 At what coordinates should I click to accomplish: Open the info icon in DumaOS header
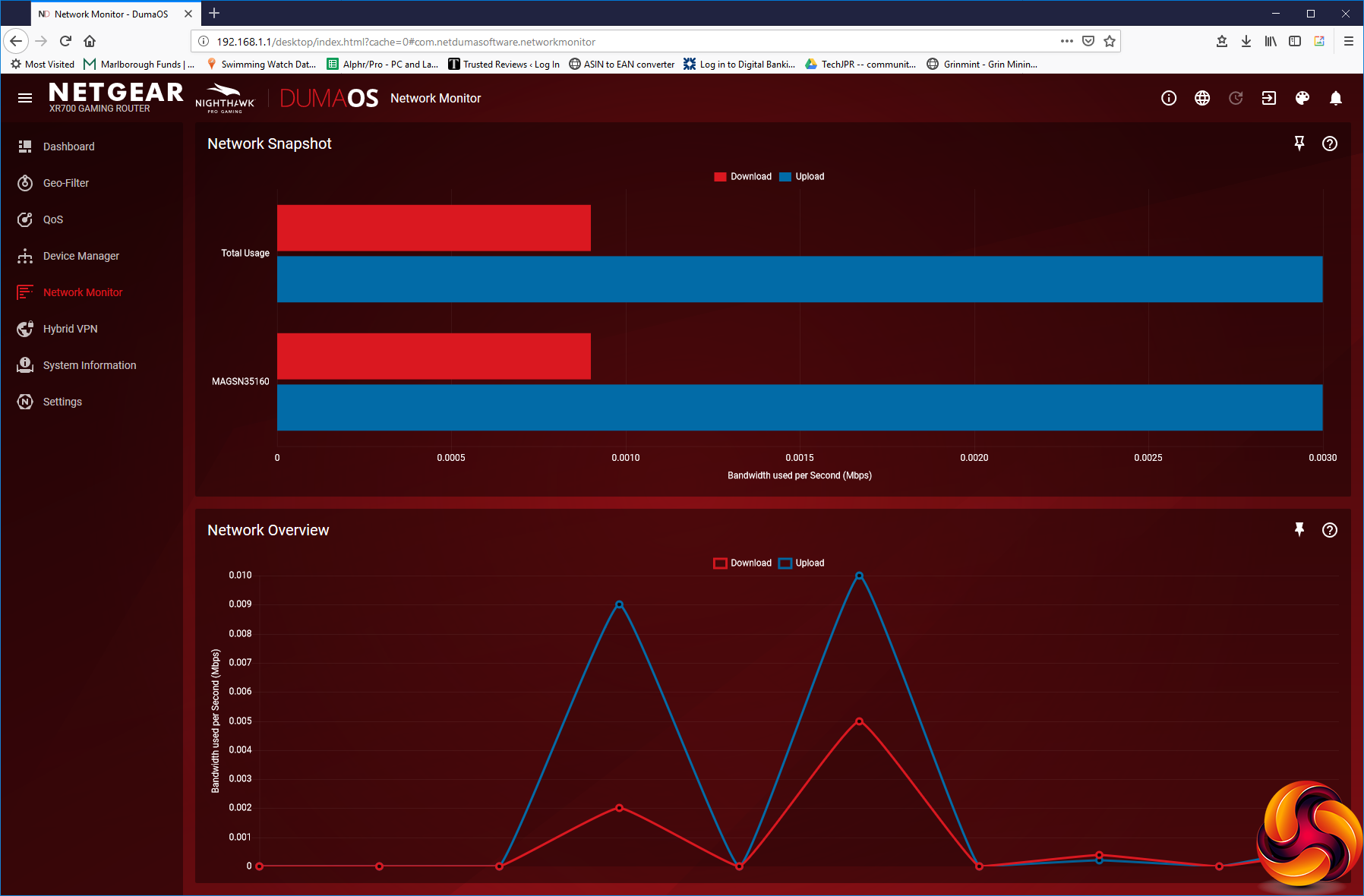tap(1169, 98)
